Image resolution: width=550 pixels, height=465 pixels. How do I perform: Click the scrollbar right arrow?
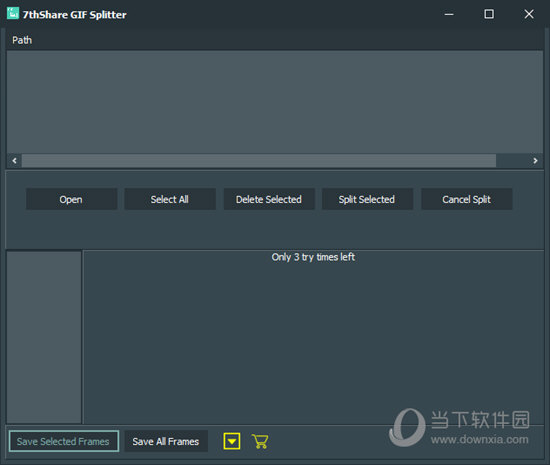[535, 161]
